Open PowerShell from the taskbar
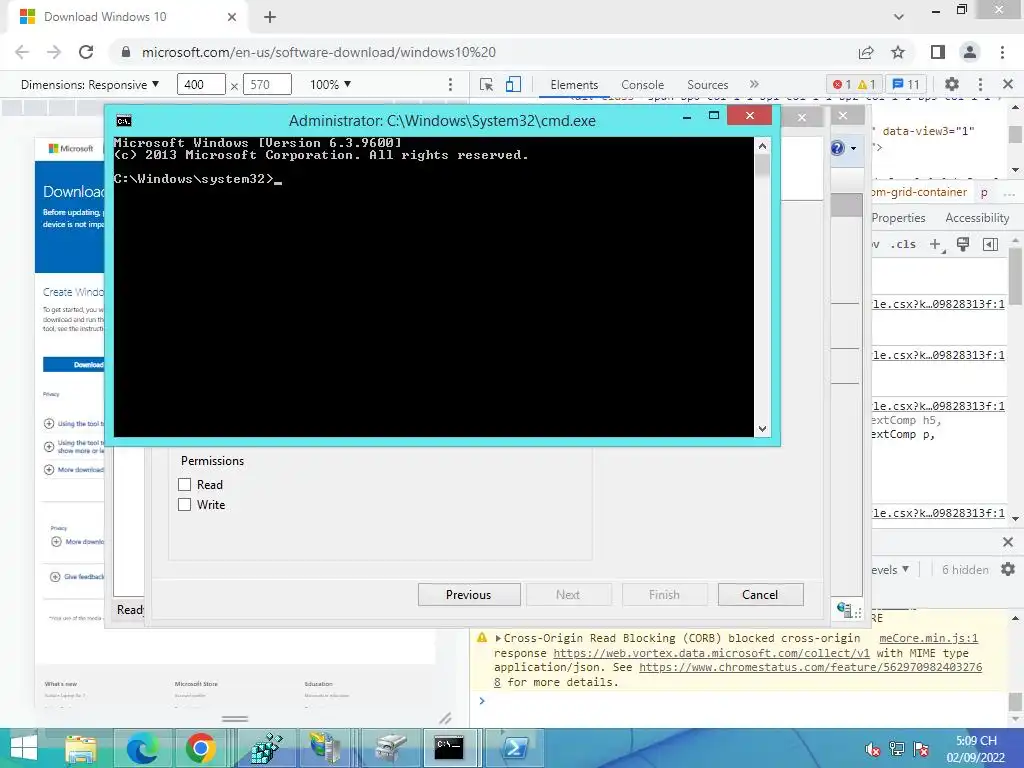The width and height of the screenshot is (1024, 768). point(515,748)
